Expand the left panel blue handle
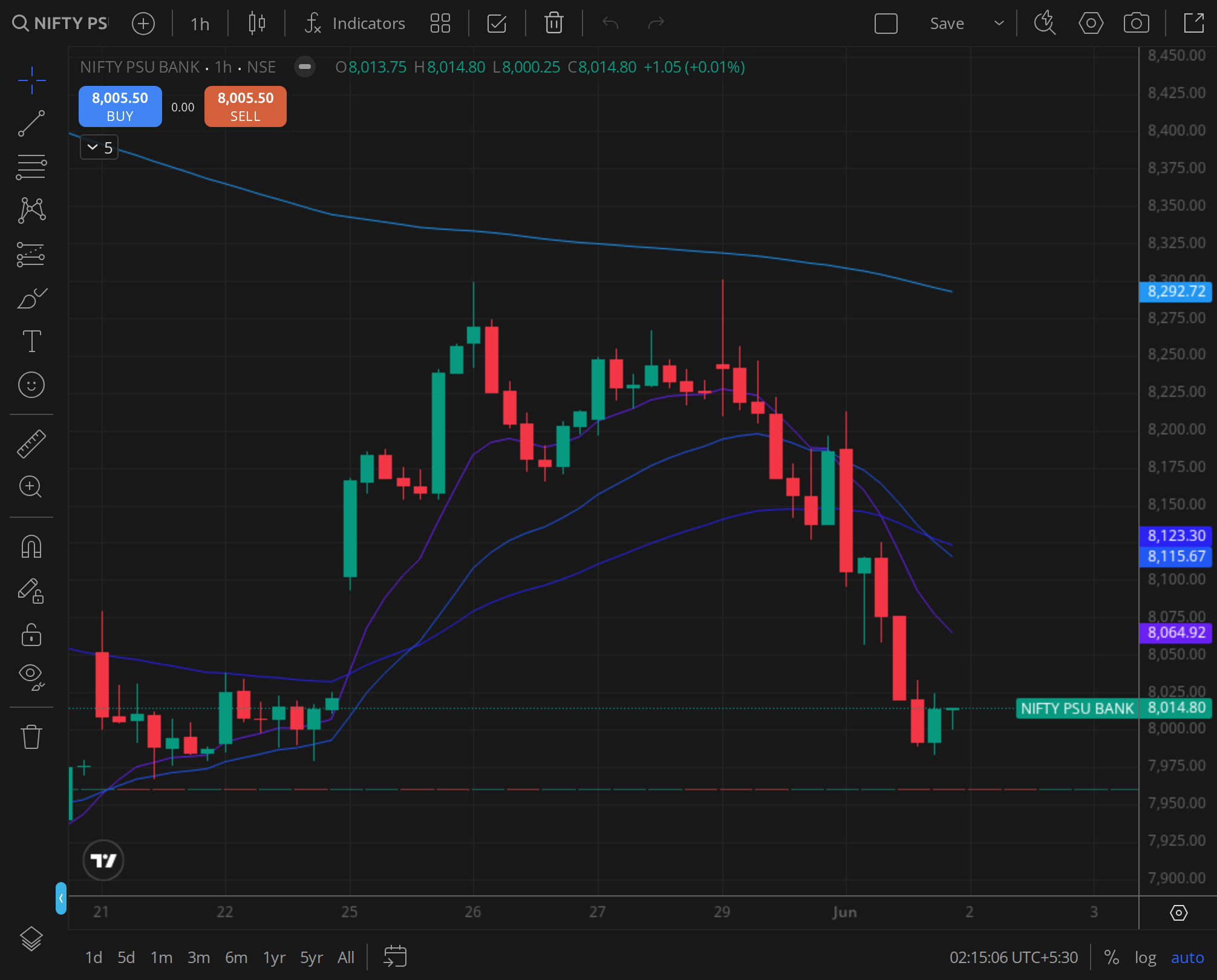 tap(61, 898)
